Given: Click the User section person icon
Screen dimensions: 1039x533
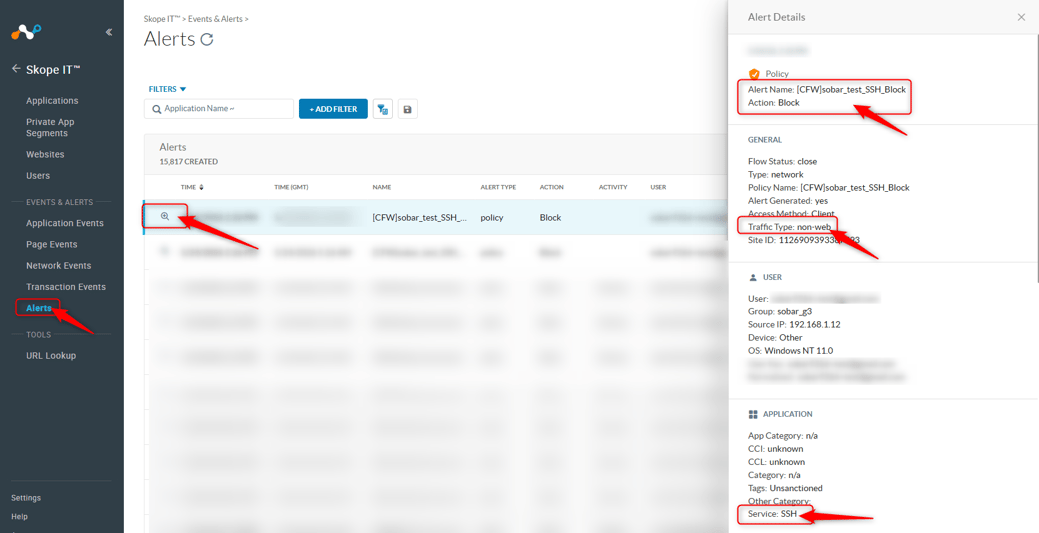Looking at the screenshot, I should click(x=752, y=277).
